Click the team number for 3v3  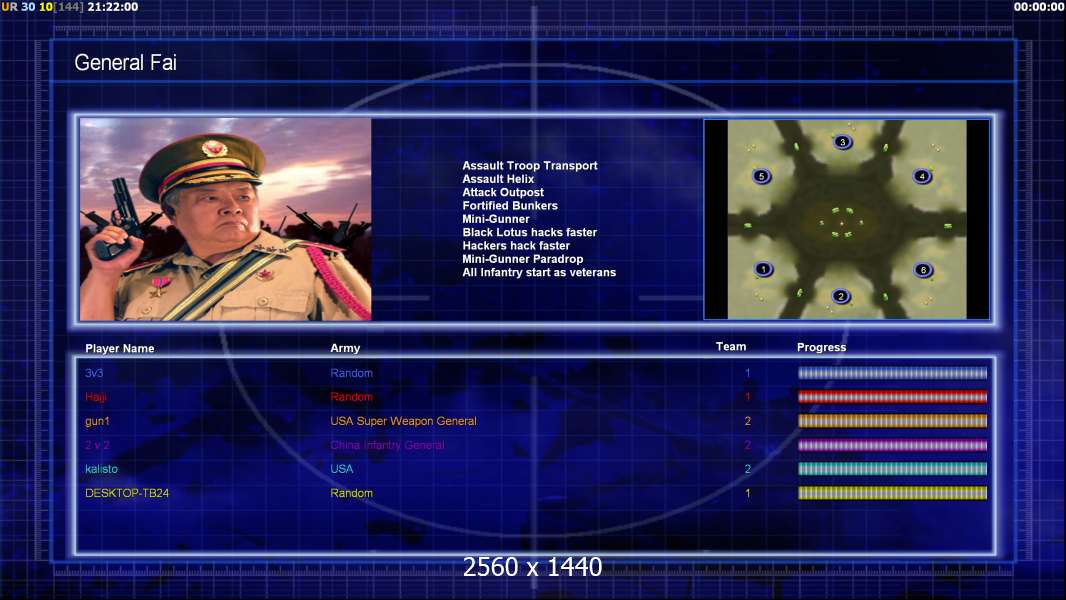[748, 373]
